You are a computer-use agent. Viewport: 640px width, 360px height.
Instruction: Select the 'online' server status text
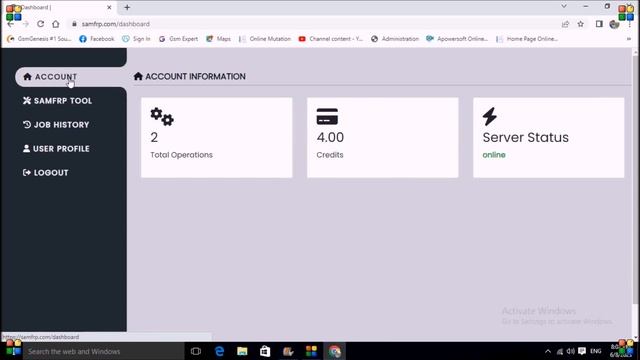coord(494,155)
